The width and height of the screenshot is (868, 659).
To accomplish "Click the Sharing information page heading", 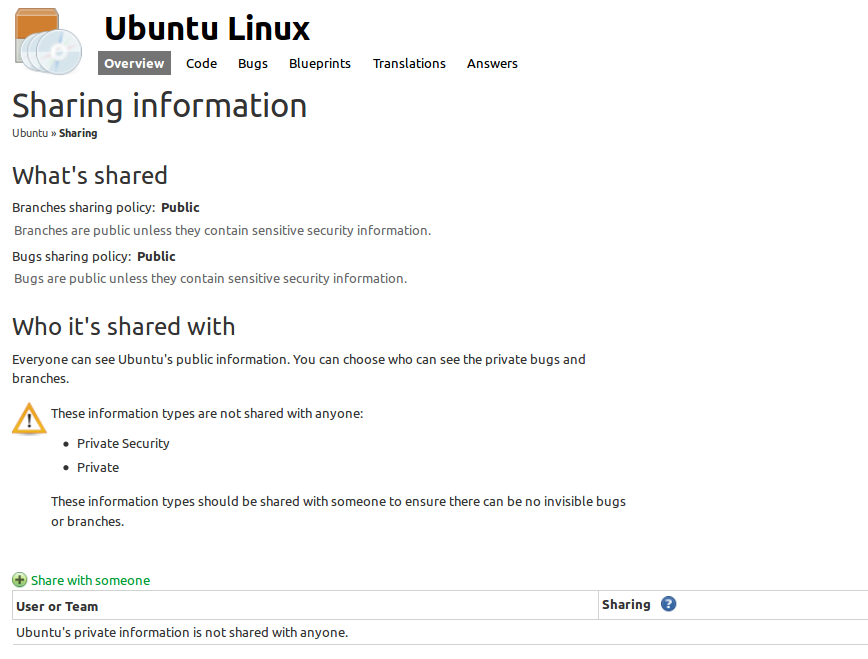I will point(160,106).
